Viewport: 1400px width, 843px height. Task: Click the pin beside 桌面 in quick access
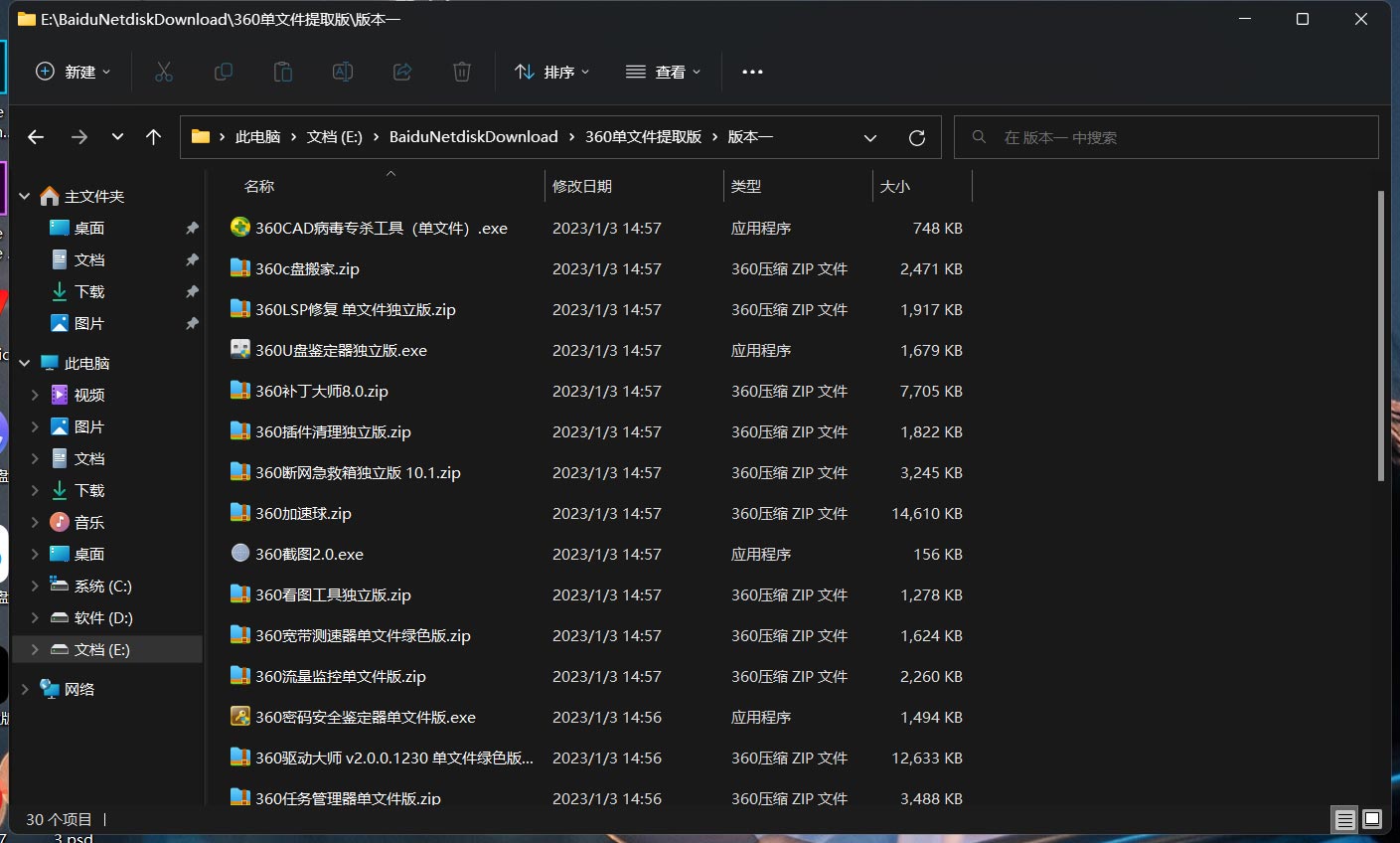(192, 228)
